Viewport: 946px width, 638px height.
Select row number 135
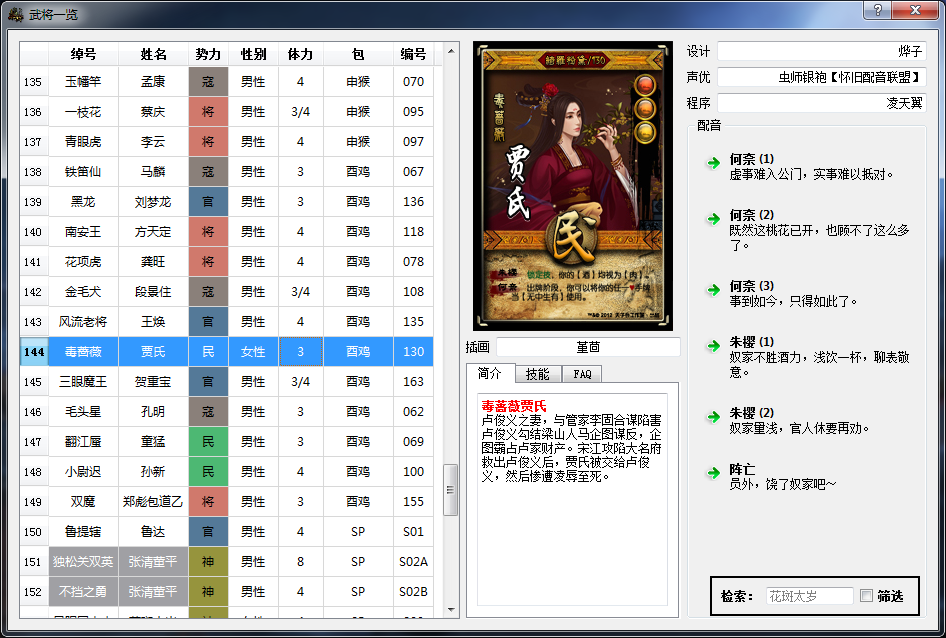34,81
